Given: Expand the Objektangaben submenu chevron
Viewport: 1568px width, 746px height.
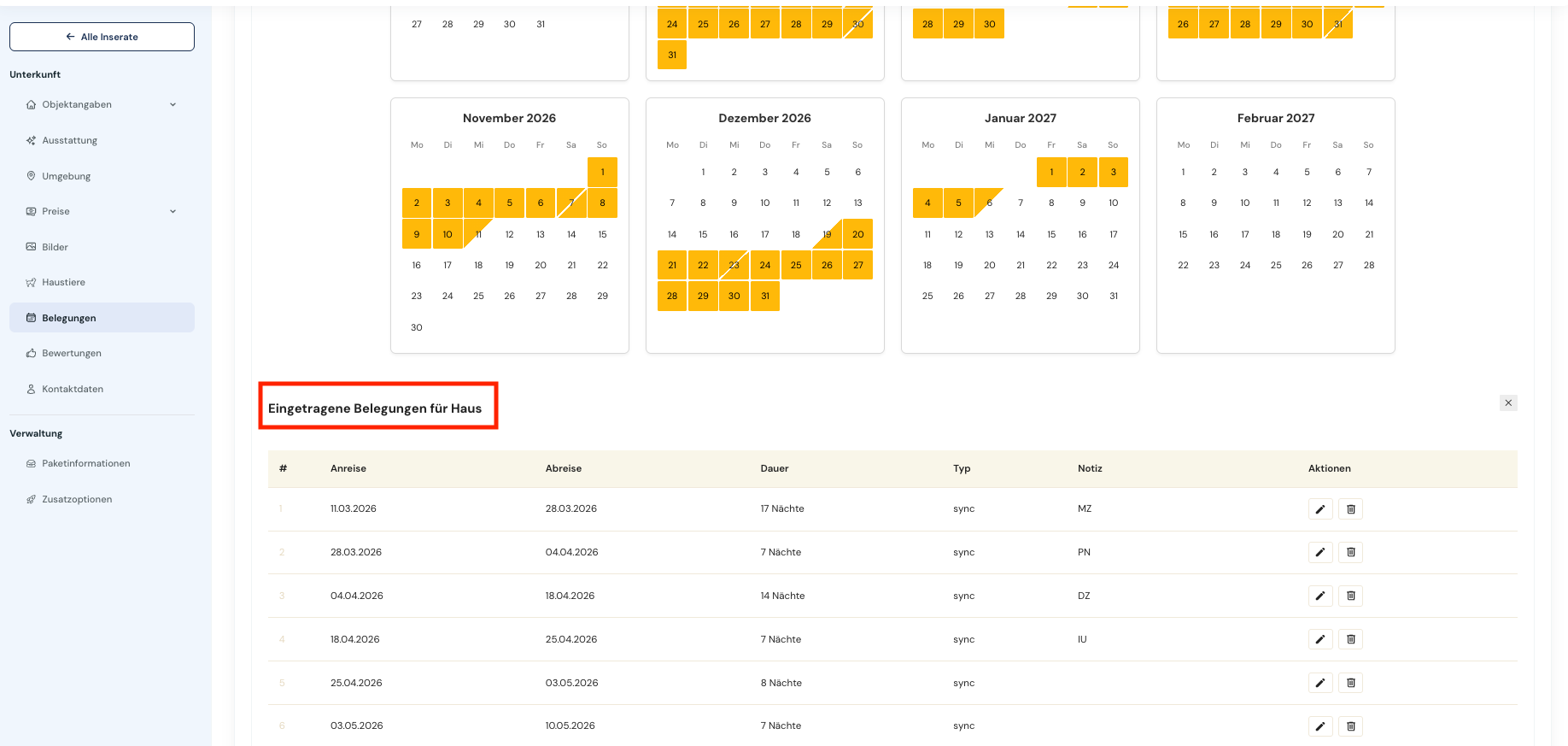Looking at the screenshot, I should [x=173, y=105].
